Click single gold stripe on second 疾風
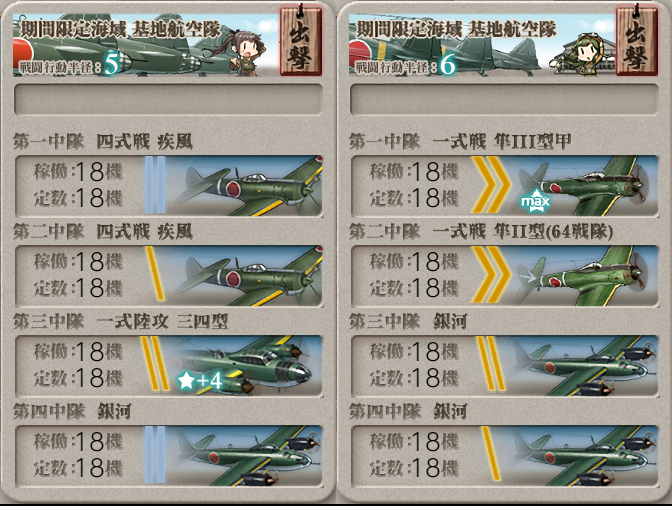Image resolution: width=672 pixels, height=506 pixels. (x=155, y=273)
